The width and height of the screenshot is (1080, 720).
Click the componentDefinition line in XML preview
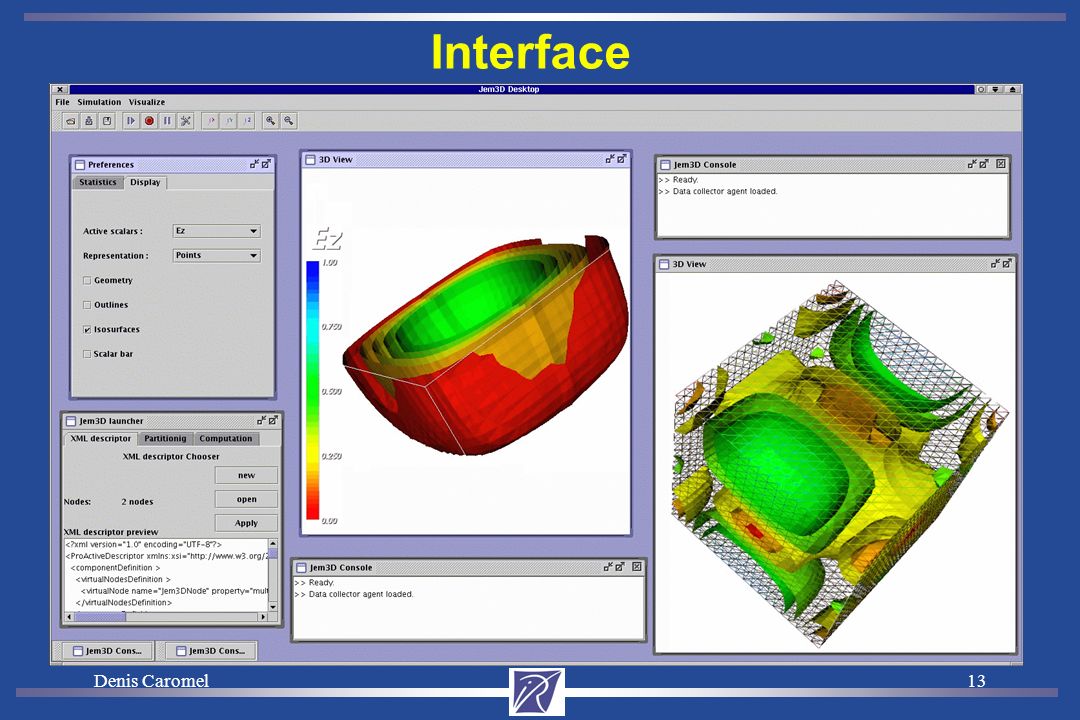click(x=115, y=568)
